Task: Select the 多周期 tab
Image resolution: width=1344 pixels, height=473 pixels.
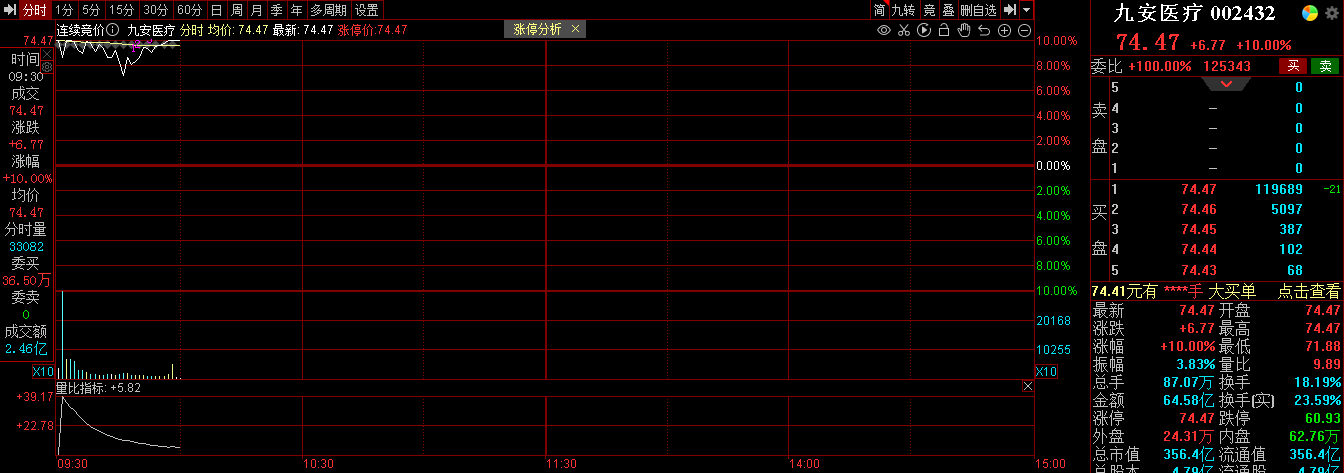Action: (x=328, y=10)
